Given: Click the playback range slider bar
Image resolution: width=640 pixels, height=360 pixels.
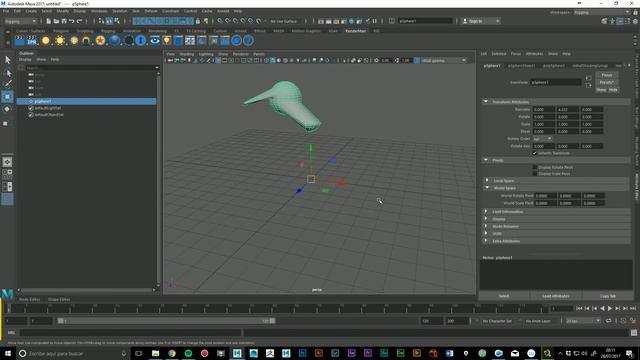Looking at the screenshot, I should click(167, 321).
